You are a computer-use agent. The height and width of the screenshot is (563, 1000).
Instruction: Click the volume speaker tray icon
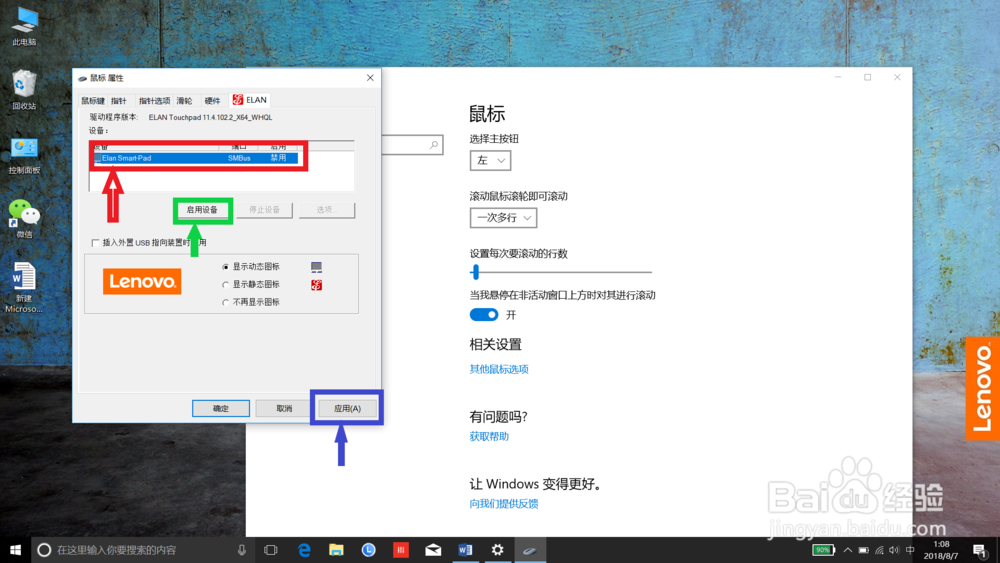pos(894,550)
